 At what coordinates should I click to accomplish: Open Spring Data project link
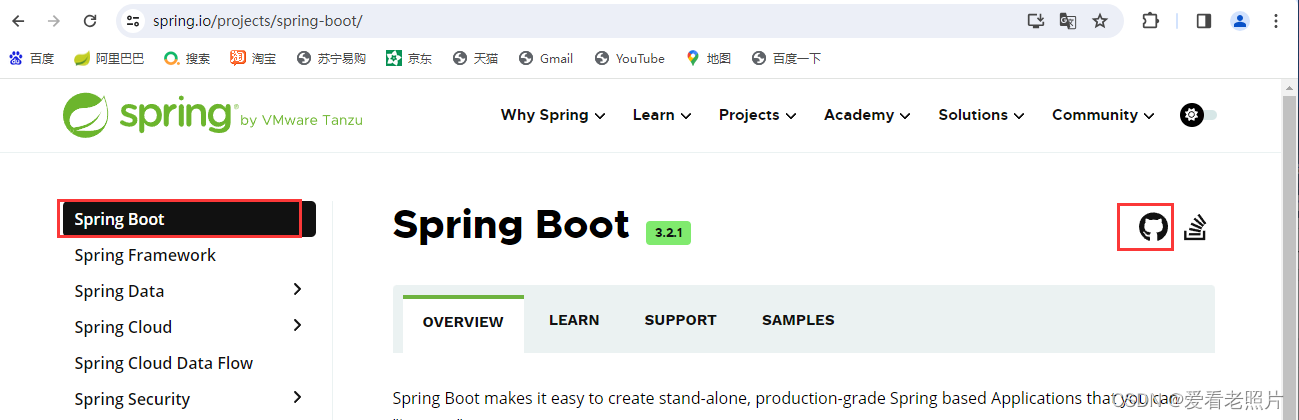pyautogui.click(x=119, y=291)
